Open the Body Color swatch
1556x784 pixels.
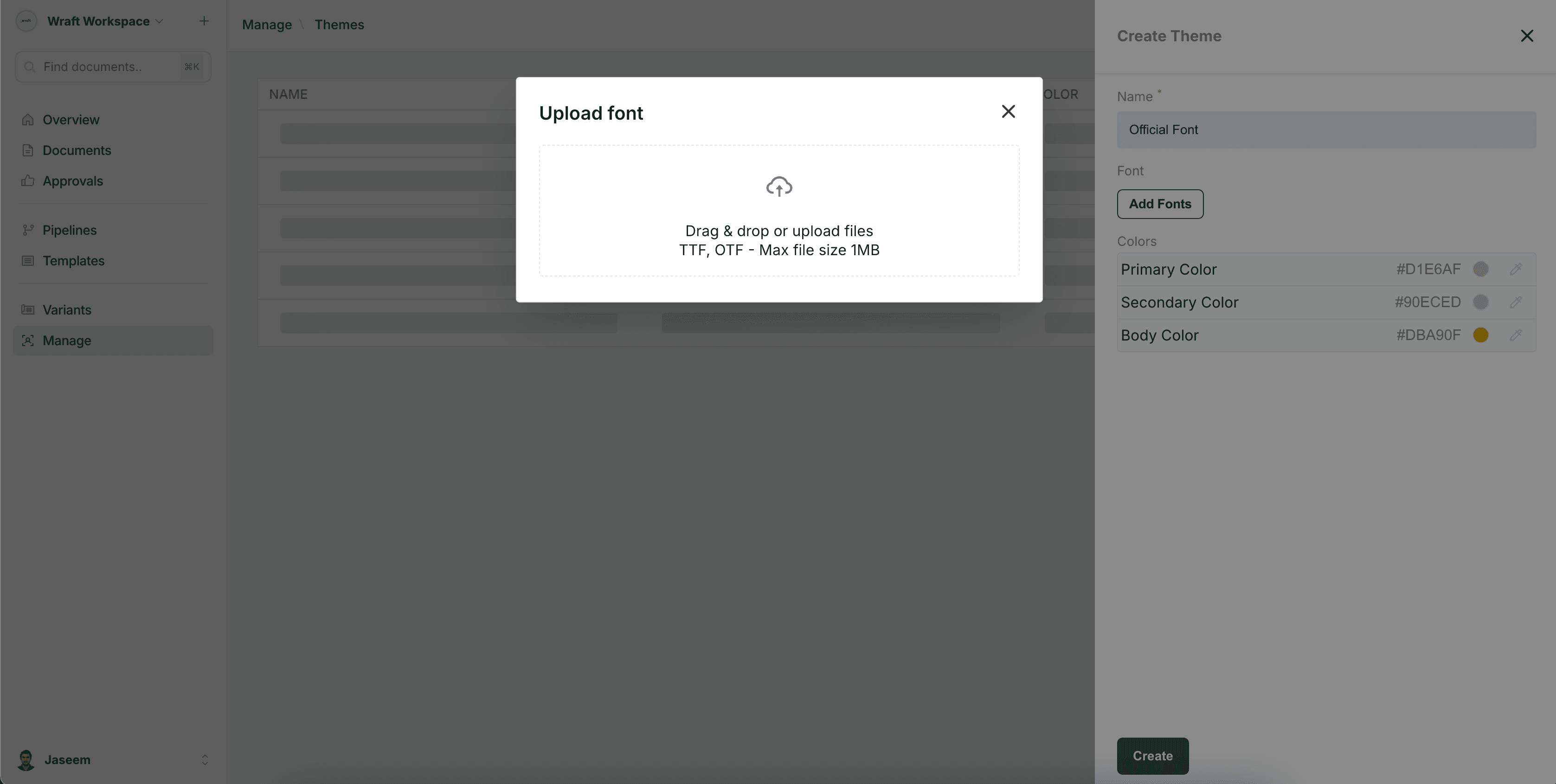pos(1480,335)
